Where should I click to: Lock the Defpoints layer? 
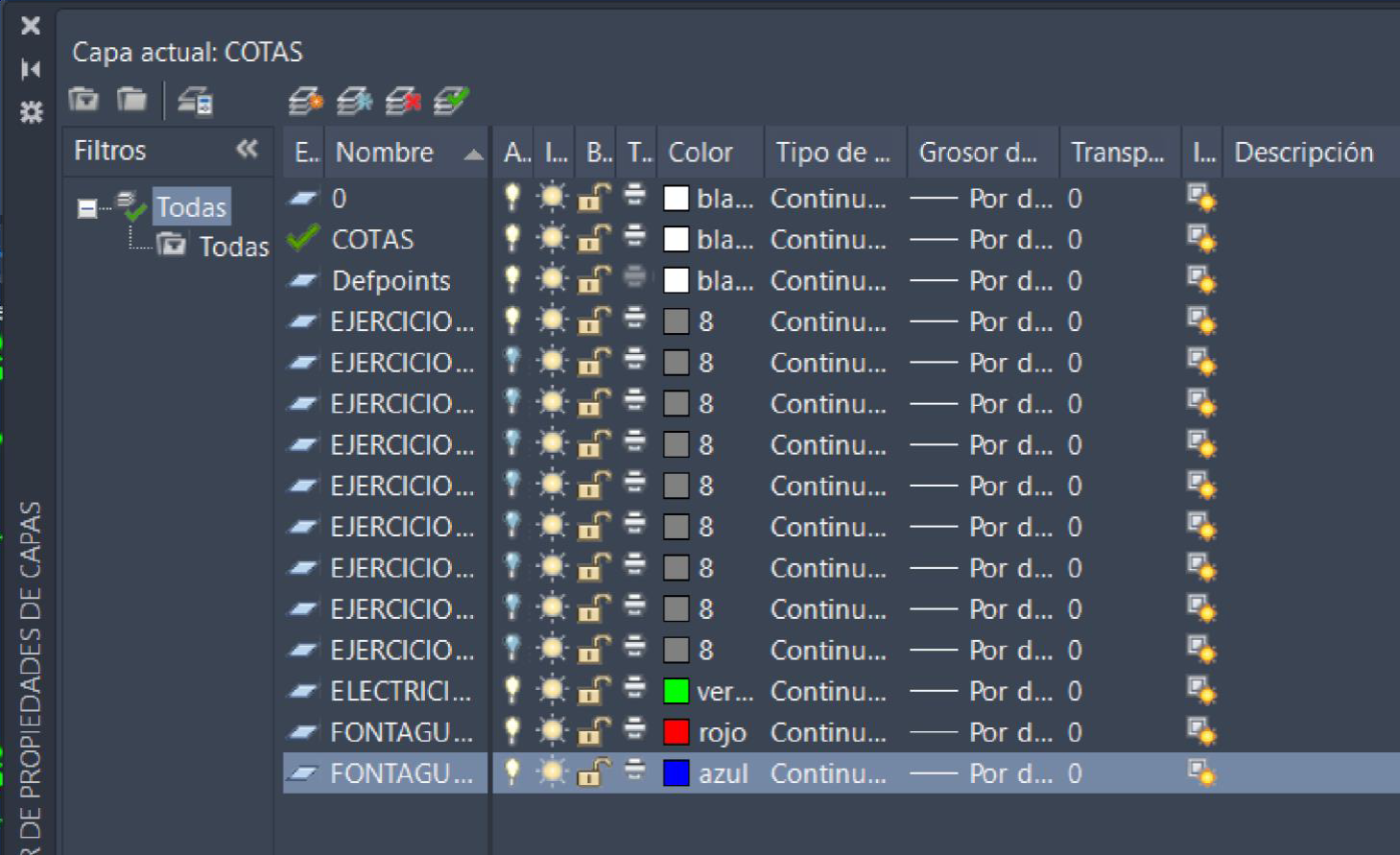(x=594, y=279)
